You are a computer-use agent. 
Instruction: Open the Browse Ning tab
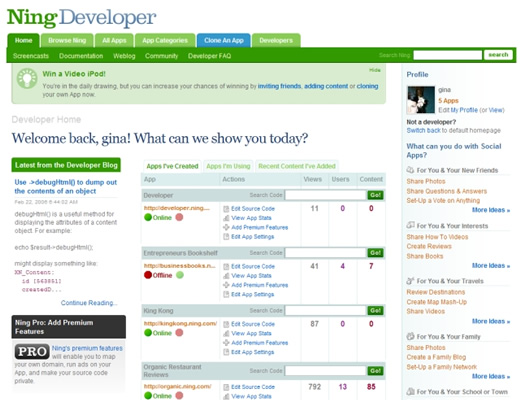click(x=67, y=40)
